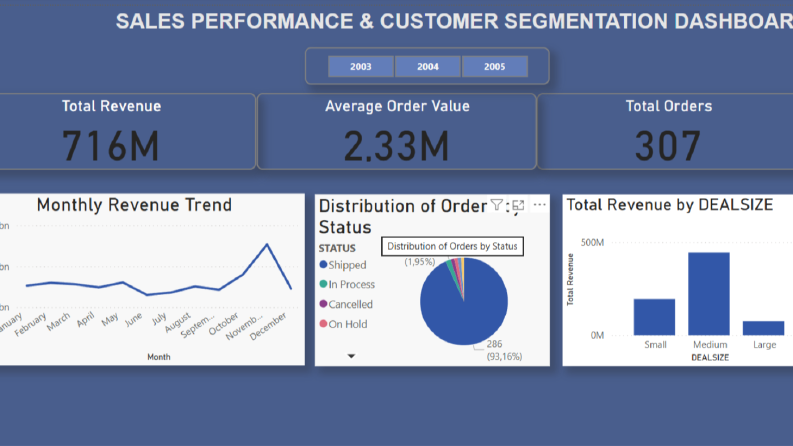Open More options ellipsis on pie visual
The height and width of the screenshot is (446, 793).
point(540,205)
